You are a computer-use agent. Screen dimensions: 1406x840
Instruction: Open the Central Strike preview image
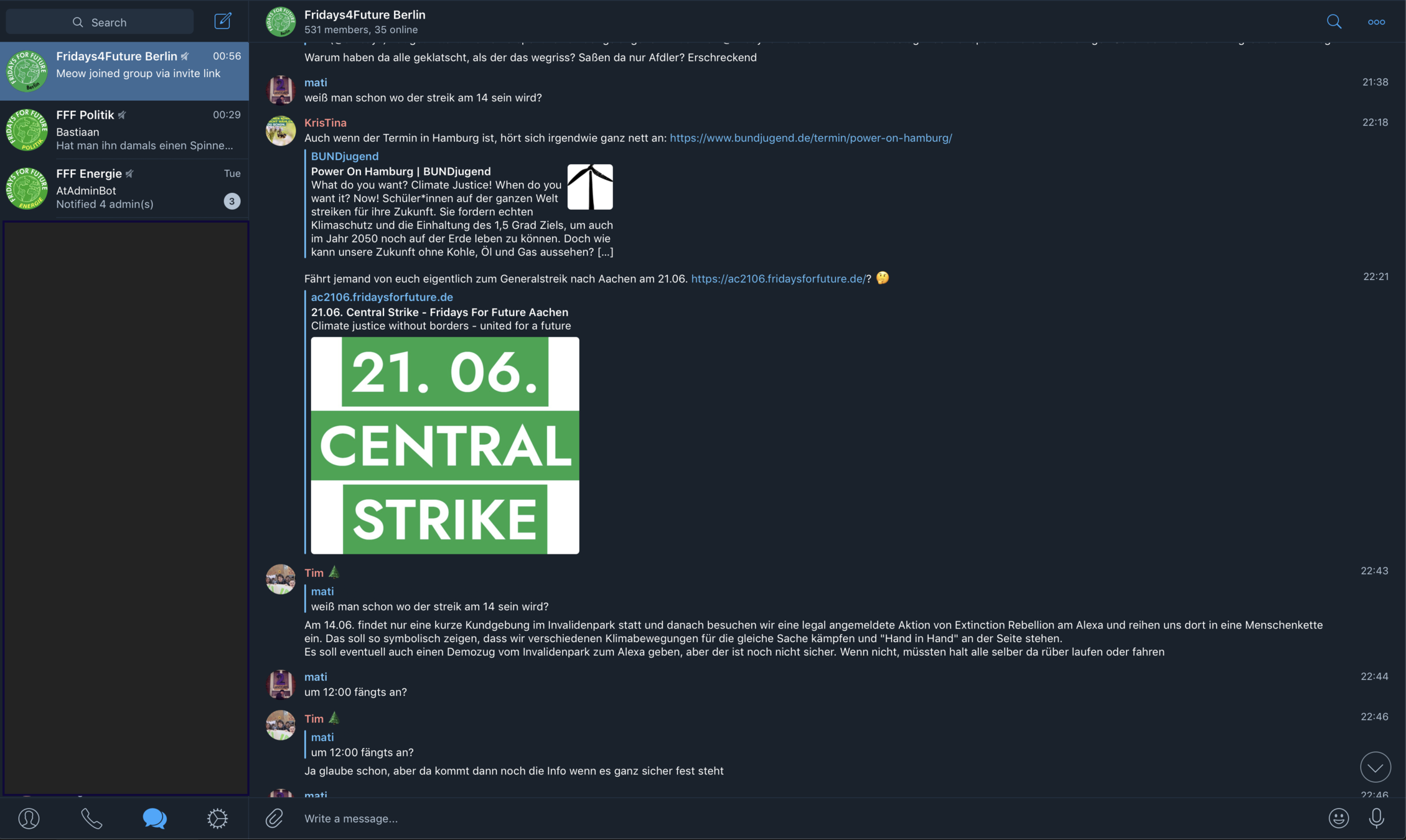click(445, 446)
